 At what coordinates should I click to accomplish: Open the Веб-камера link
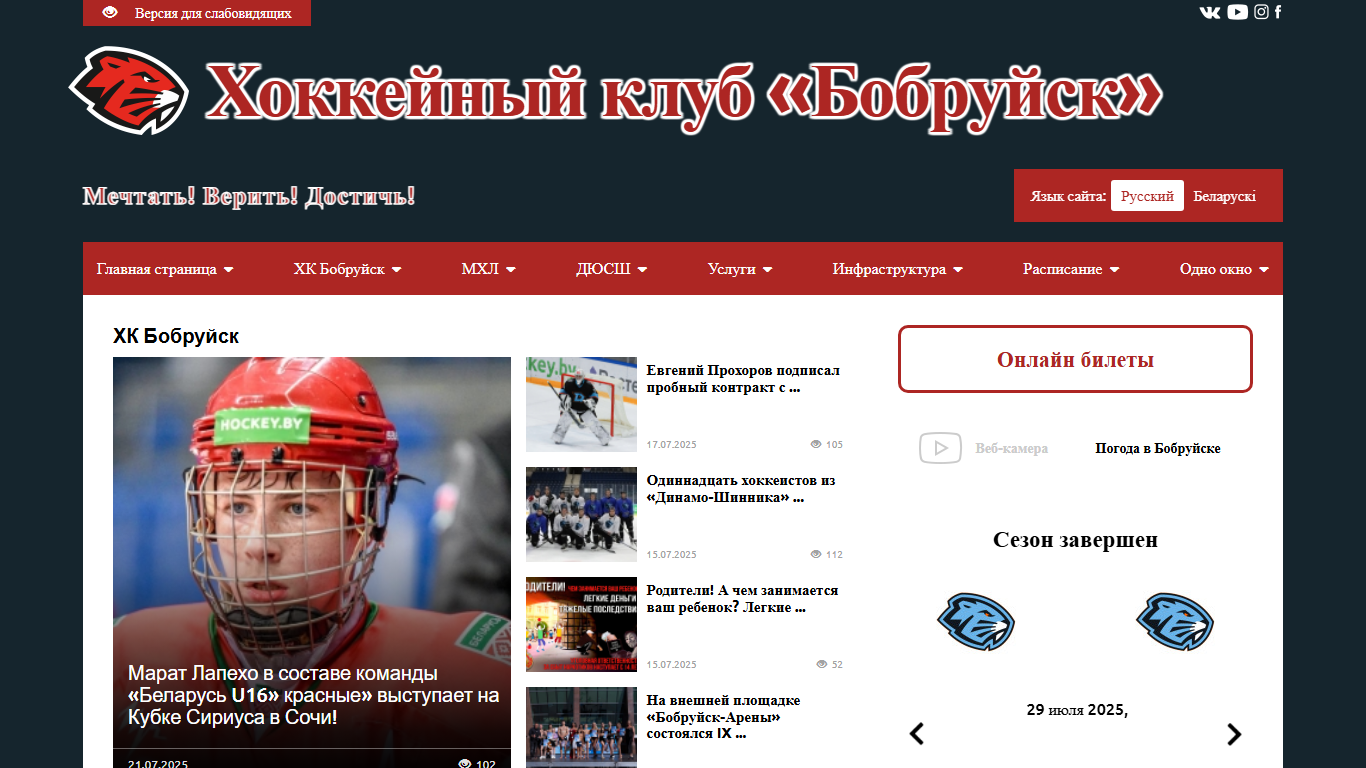1011,449
